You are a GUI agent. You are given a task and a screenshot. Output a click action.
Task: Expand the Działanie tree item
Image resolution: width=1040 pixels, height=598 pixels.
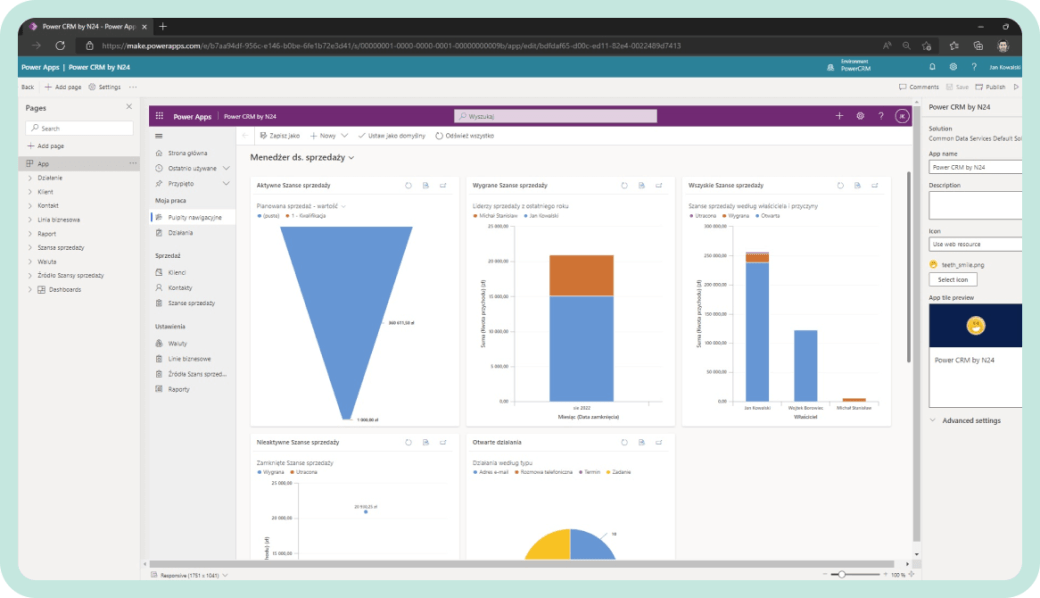(x=30, y=178)
